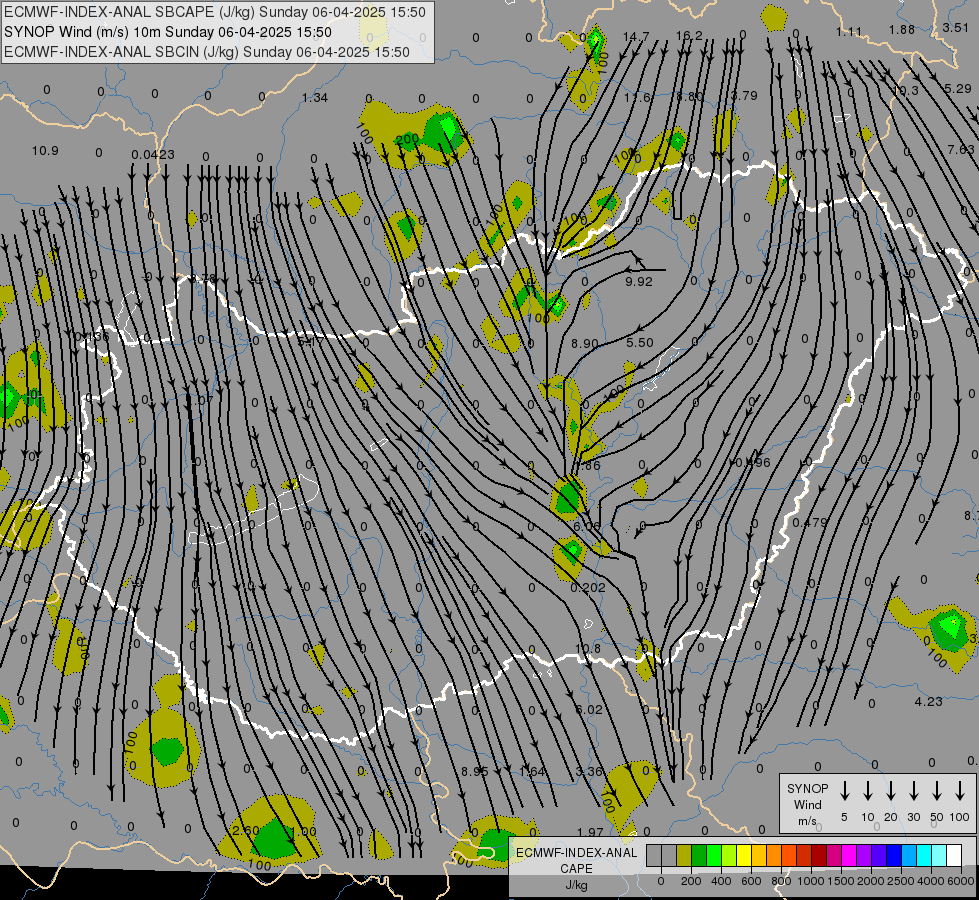Image resolution: width=979 pixels, height=900 pixels.
Task: Click the 100 m/s wind arrow in legend
Action: [x=960, y=791]
